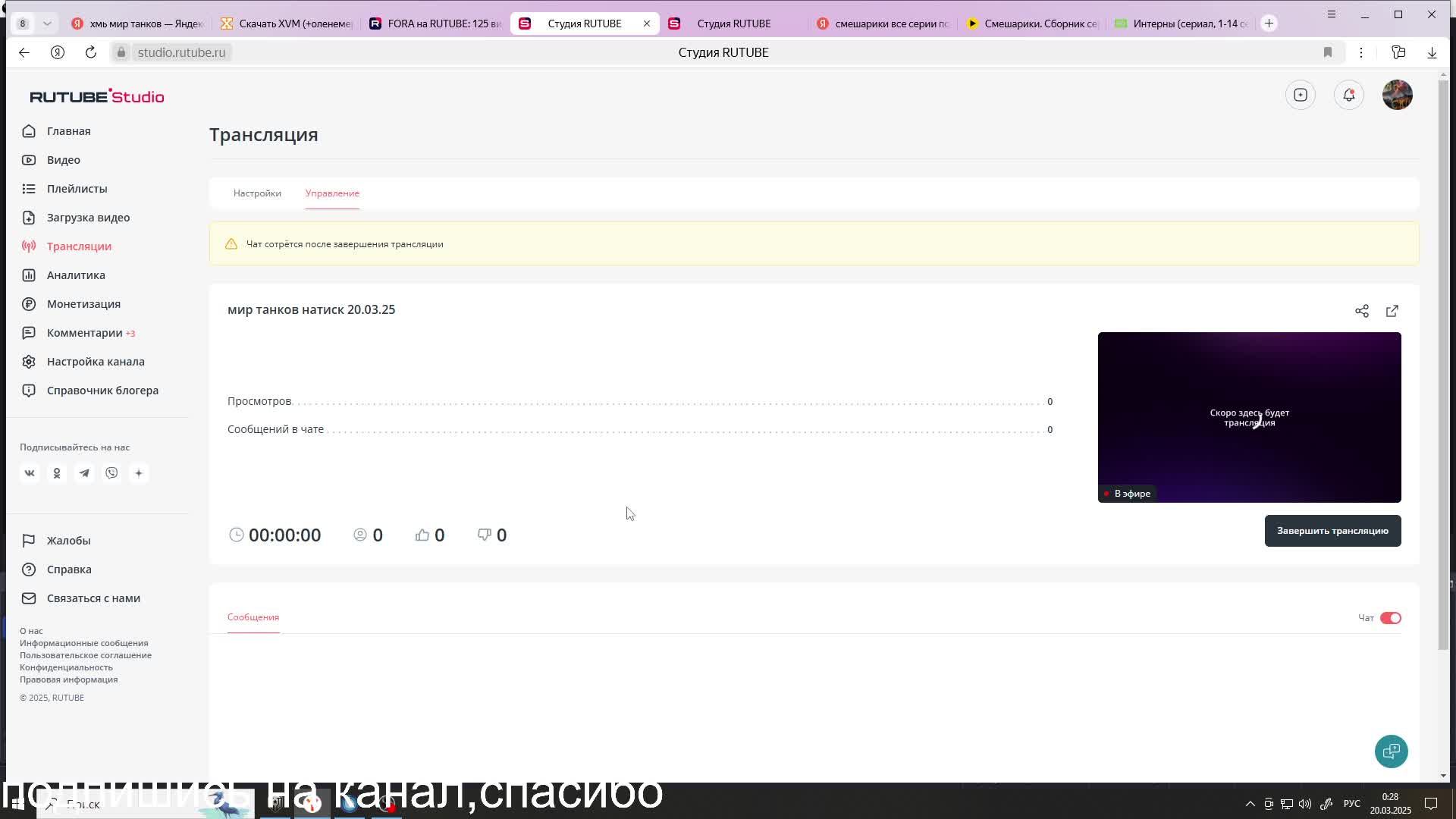Click Завершить трансляцию button
The width and height of the screenshot is (1456, 819).
[x=1332, y=531]
